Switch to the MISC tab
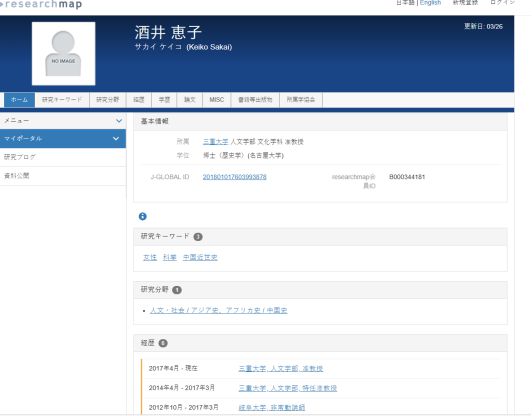The width and height of the screenshot is (532, 416). (x=216, y=100)
